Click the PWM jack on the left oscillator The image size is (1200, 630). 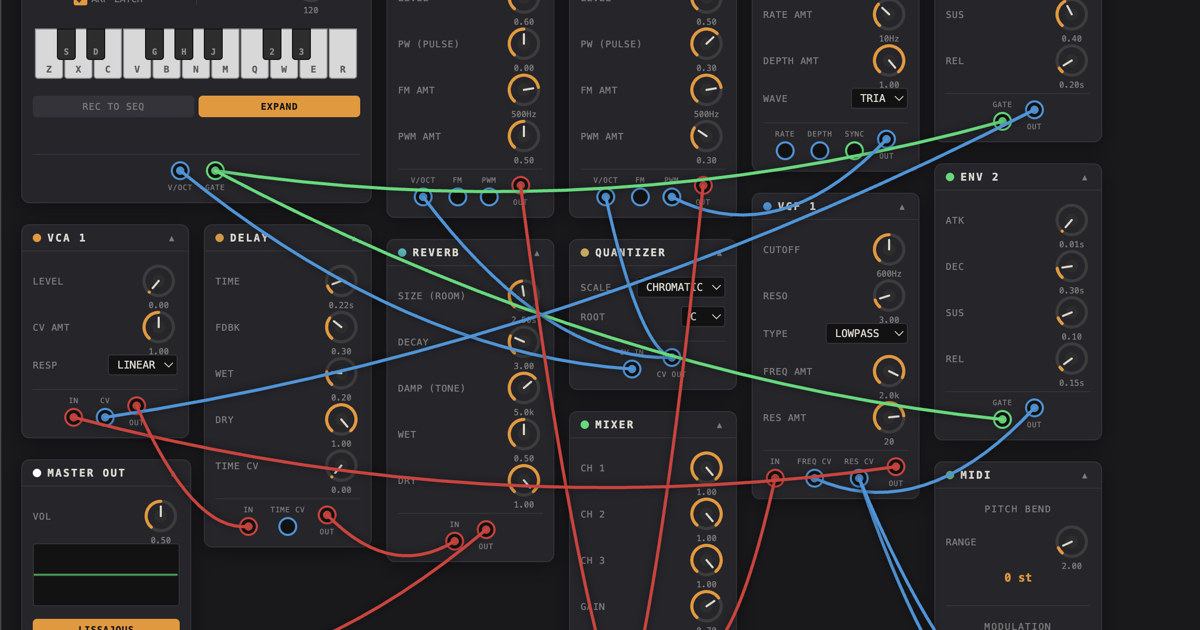pos(489,198)
